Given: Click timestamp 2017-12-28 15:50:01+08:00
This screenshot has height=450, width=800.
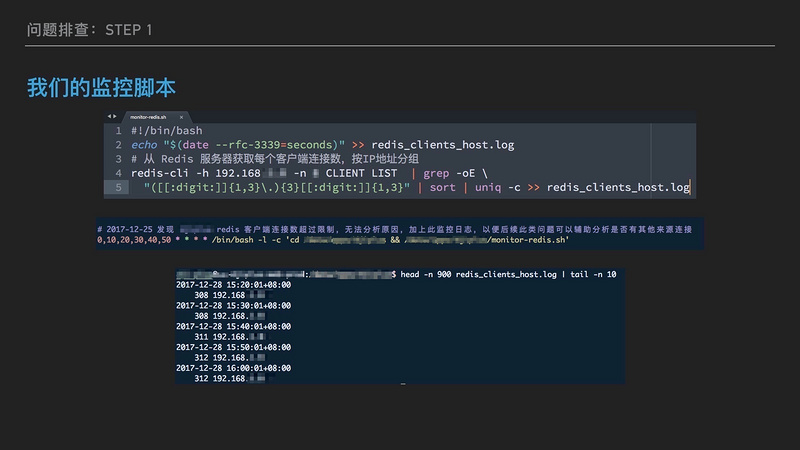Looking at the screenshot, I should [234, 347].
